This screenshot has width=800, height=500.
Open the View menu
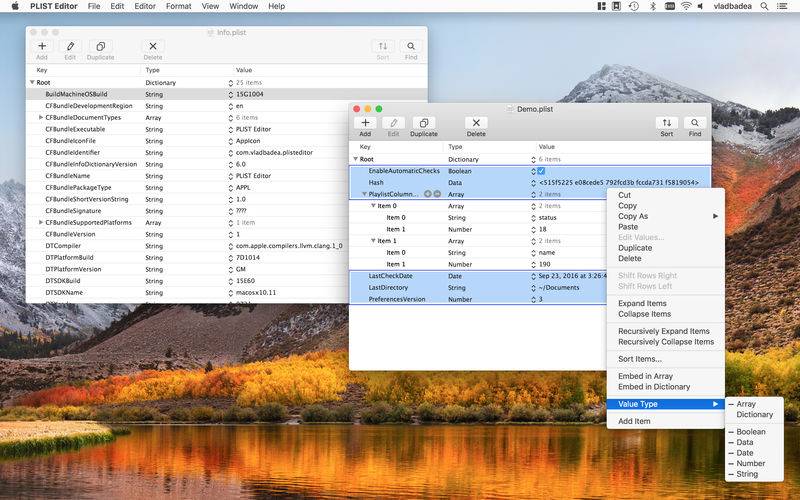coord(210,6)
